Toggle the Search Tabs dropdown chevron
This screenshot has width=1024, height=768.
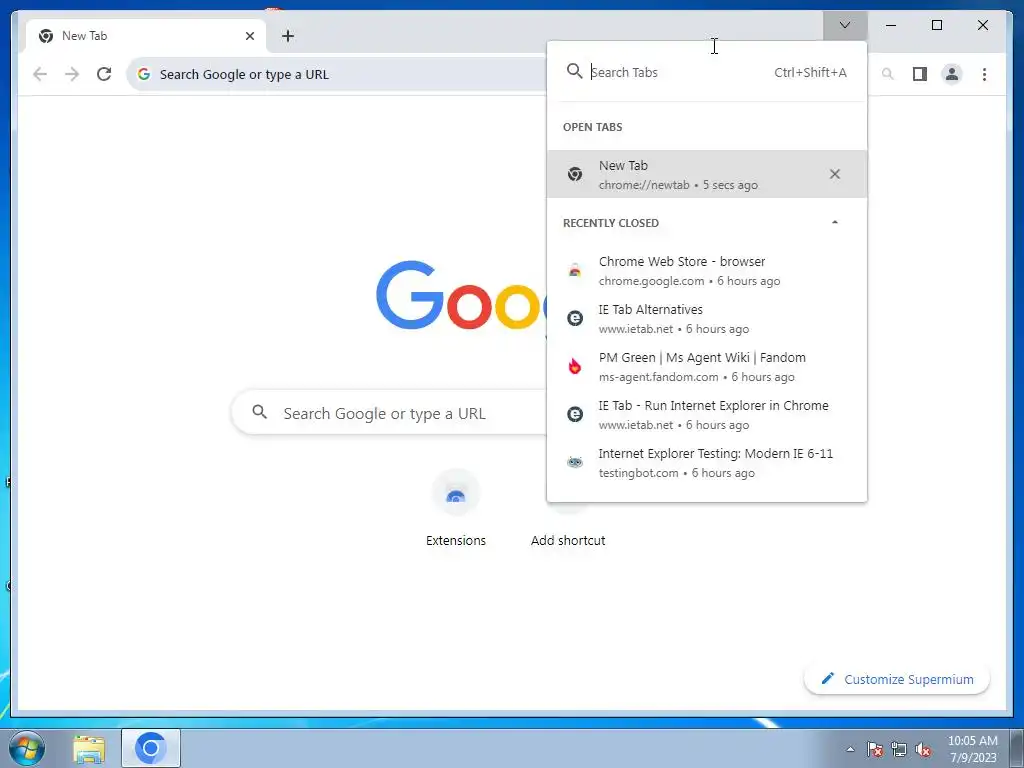pos(845,25)
